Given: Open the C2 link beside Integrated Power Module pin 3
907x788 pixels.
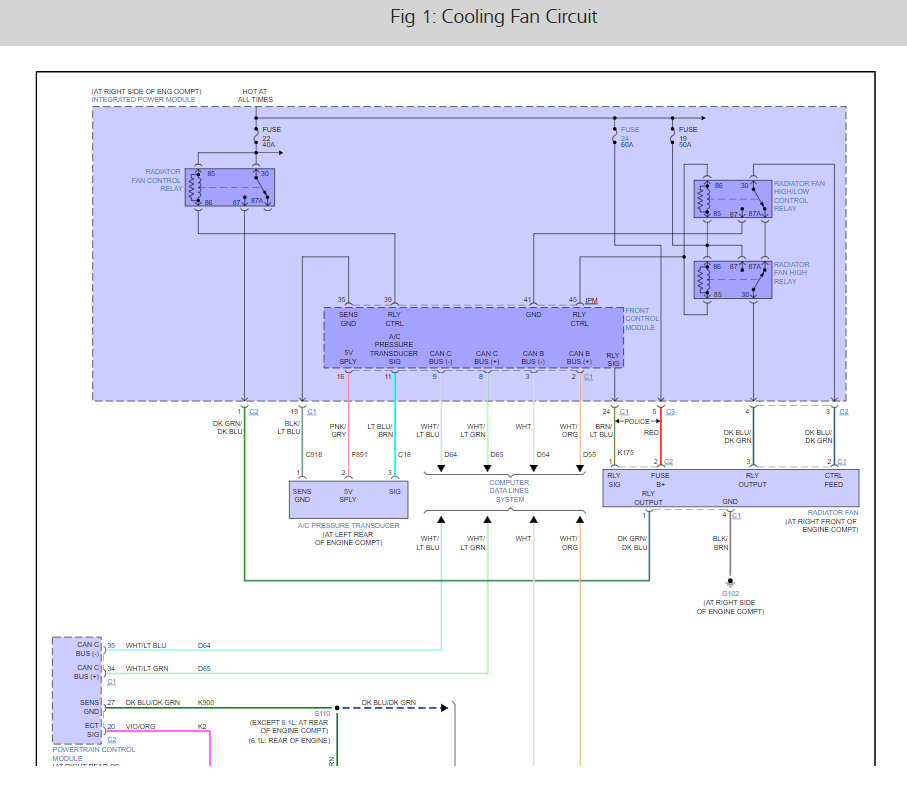Looking at the screenshot, I should tap(844, 412).
